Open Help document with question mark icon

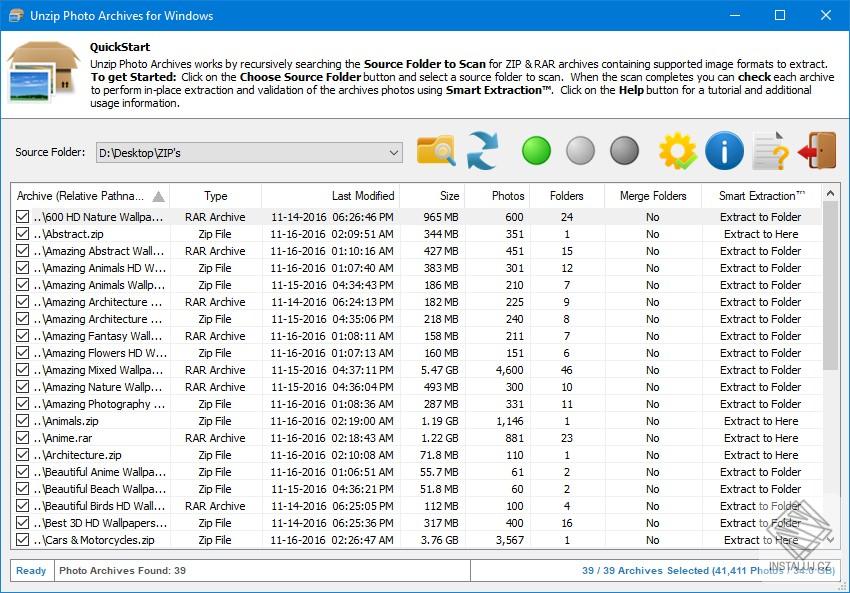pos(770,151)
